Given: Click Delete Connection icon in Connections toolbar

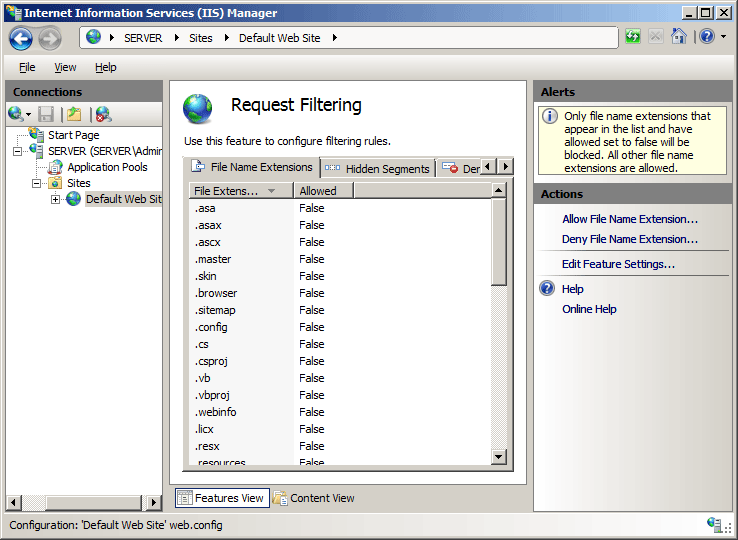Looking at the screenshot, I should [103, 114].
